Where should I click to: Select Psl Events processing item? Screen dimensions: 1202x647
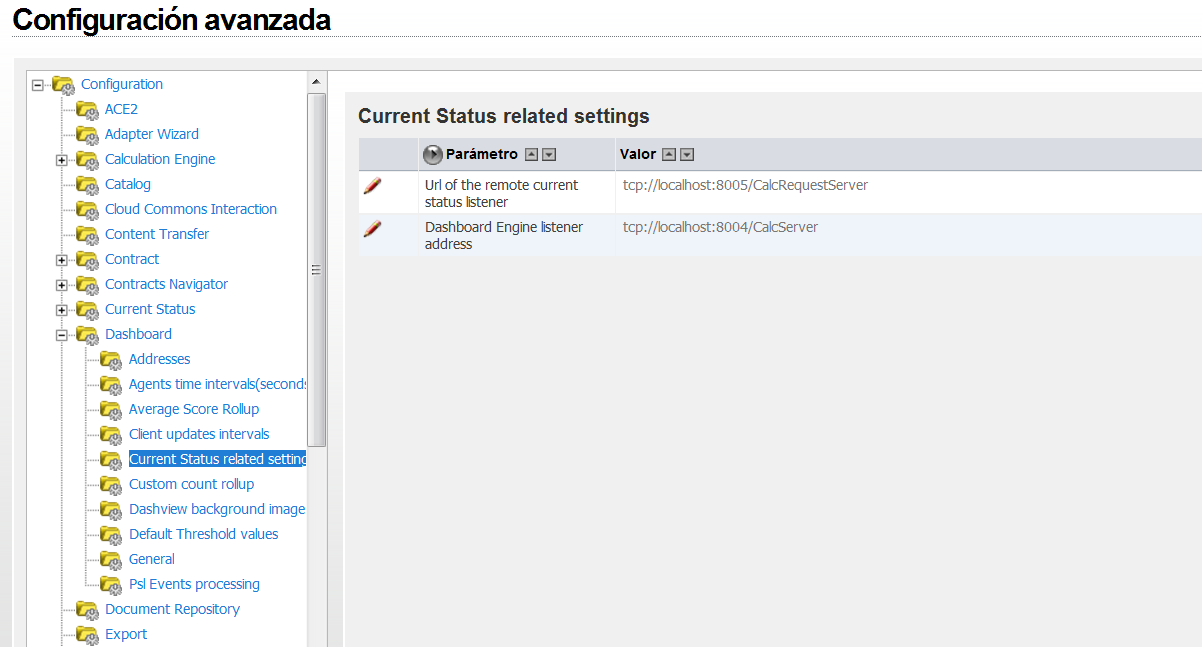pos(194,584)
